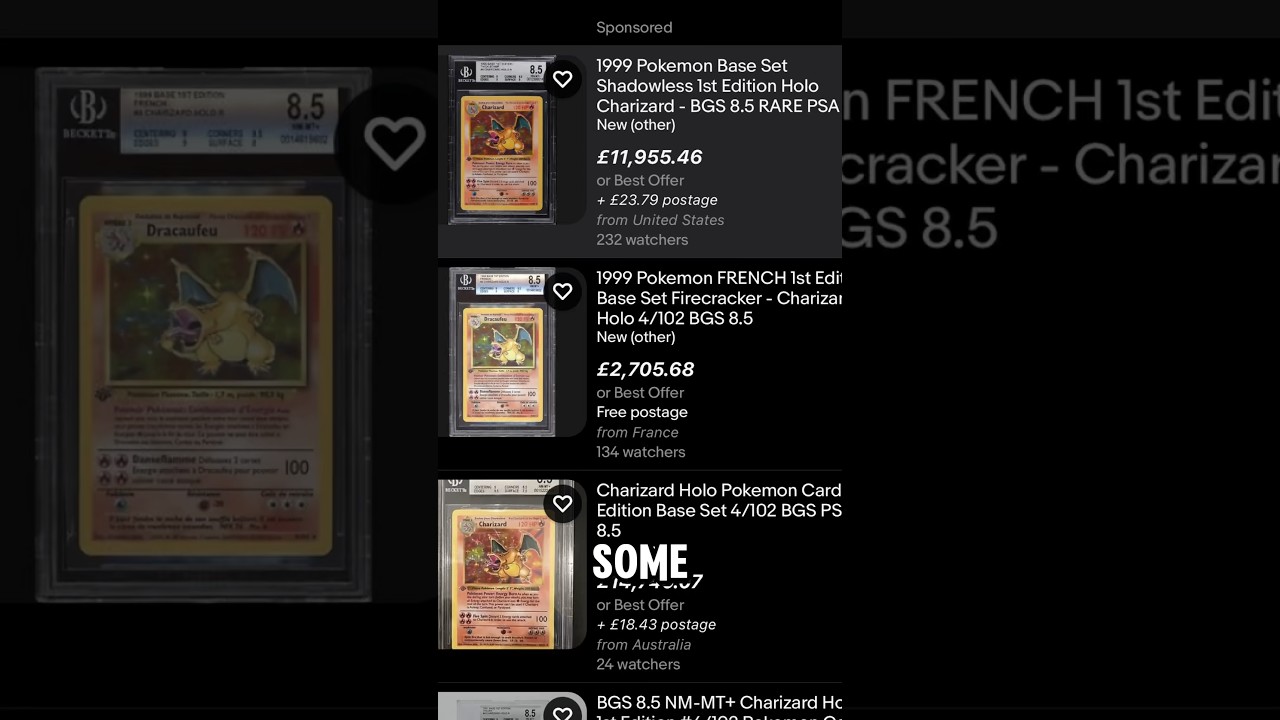Favorite the French Firecracker Charizard listing
The height and width of the screenshot is (720, 1280).
point(563,291)
